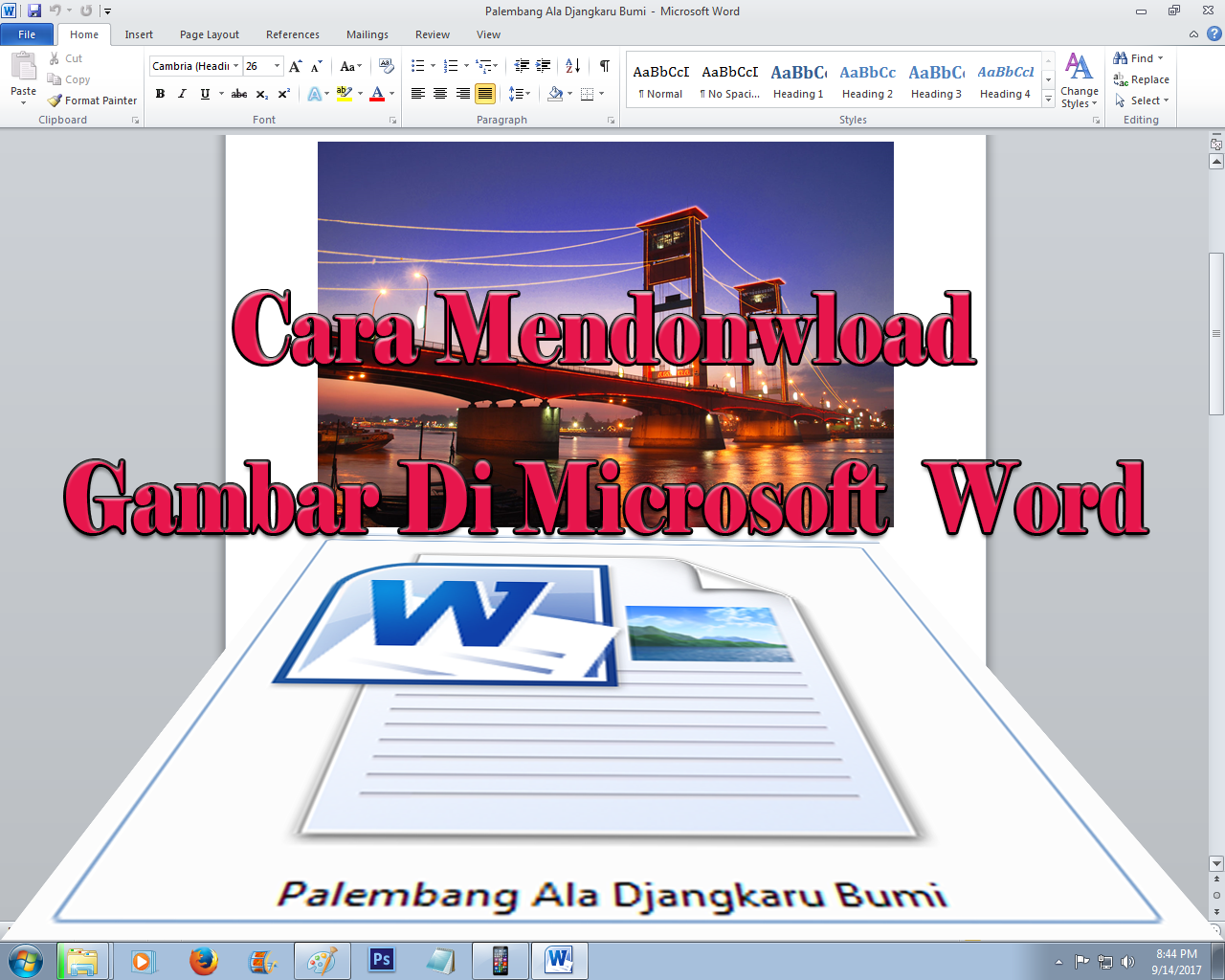
Task: Save the document from Quick Access toolbar
Action: pos(34,11)
